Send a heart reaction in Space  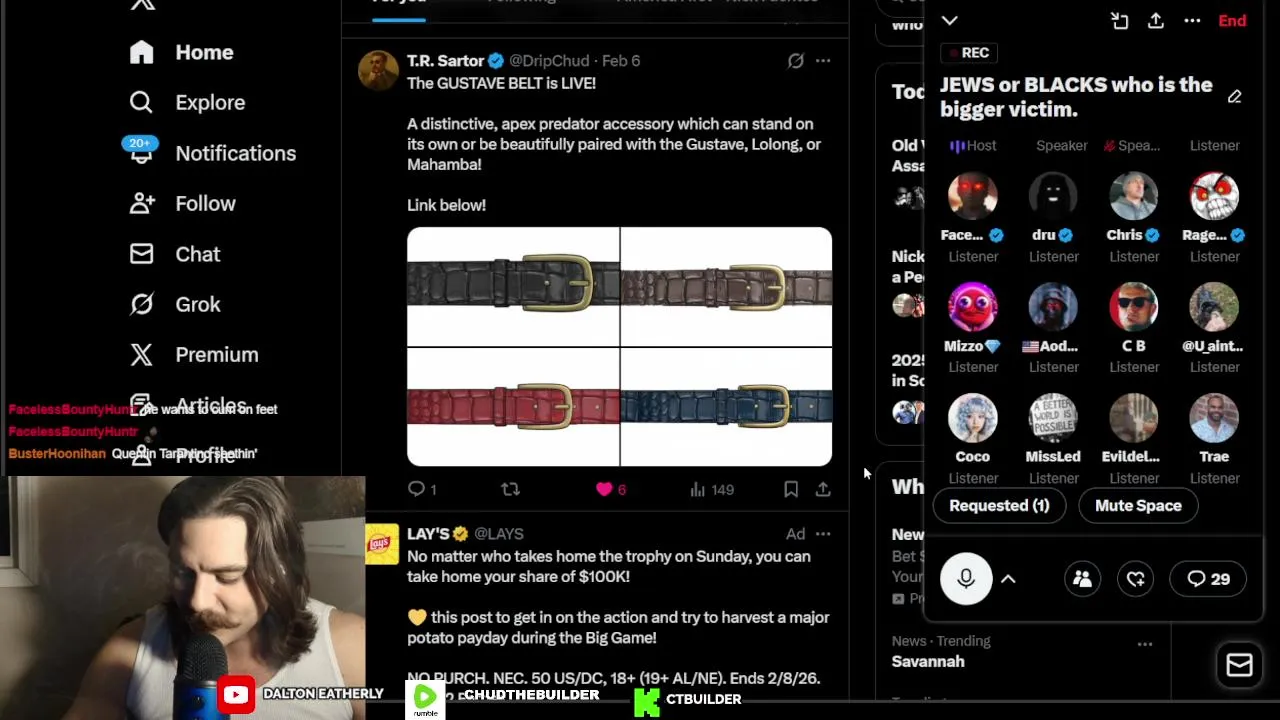click(1136, 579)
